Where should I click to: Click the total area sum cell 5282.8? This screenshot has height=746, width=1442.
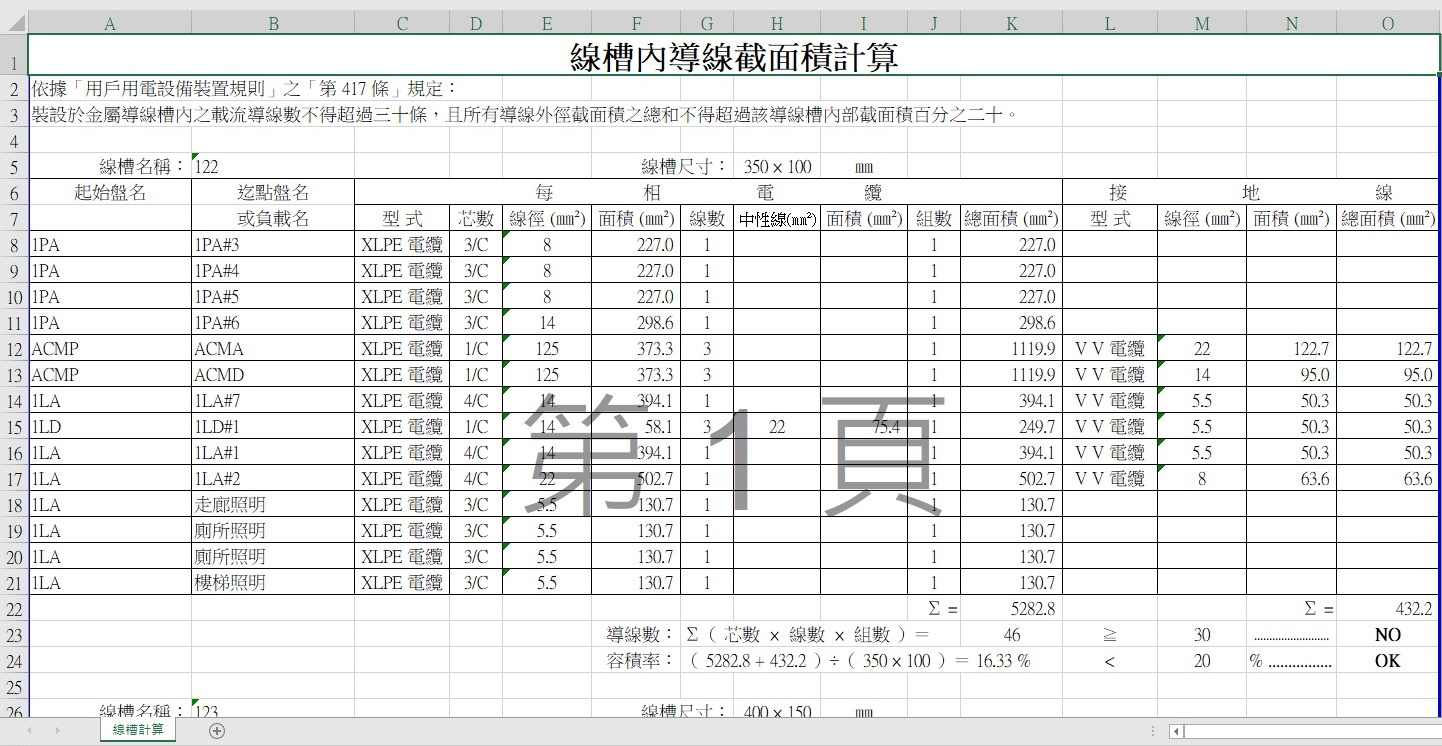[1011, 608]
